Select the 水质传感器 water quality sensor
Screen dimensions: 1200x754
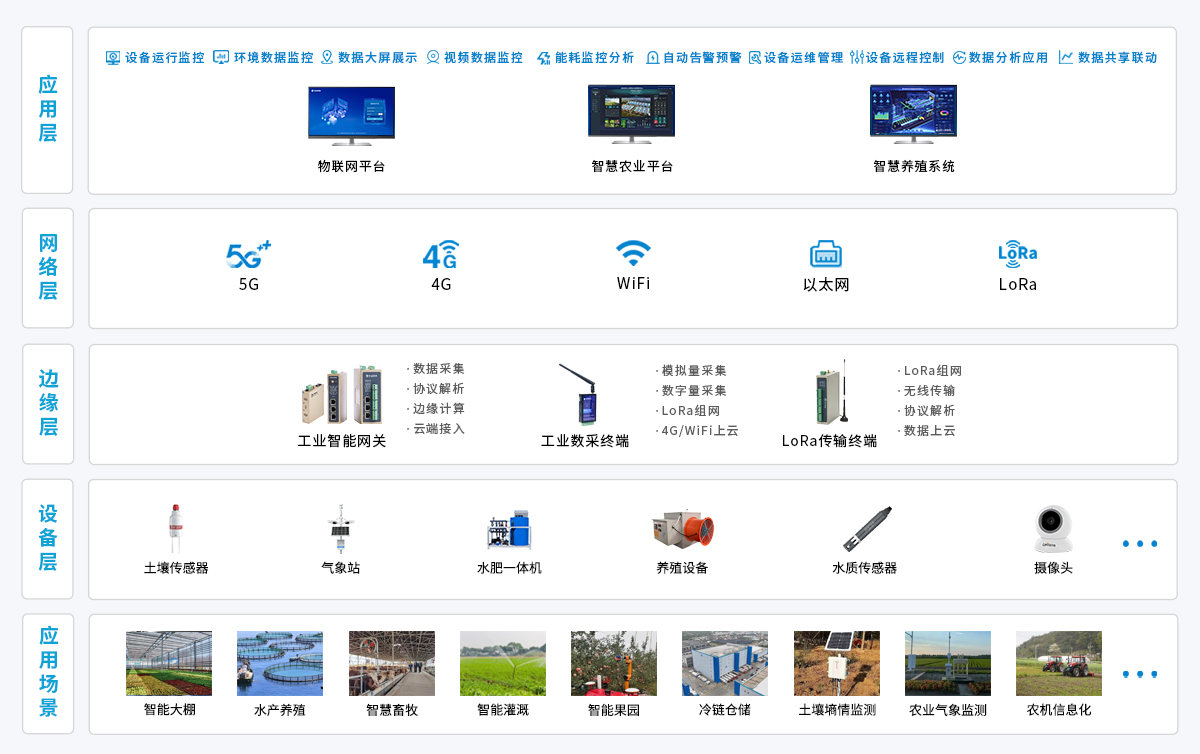pyautogui.click(x=865, y=529)
